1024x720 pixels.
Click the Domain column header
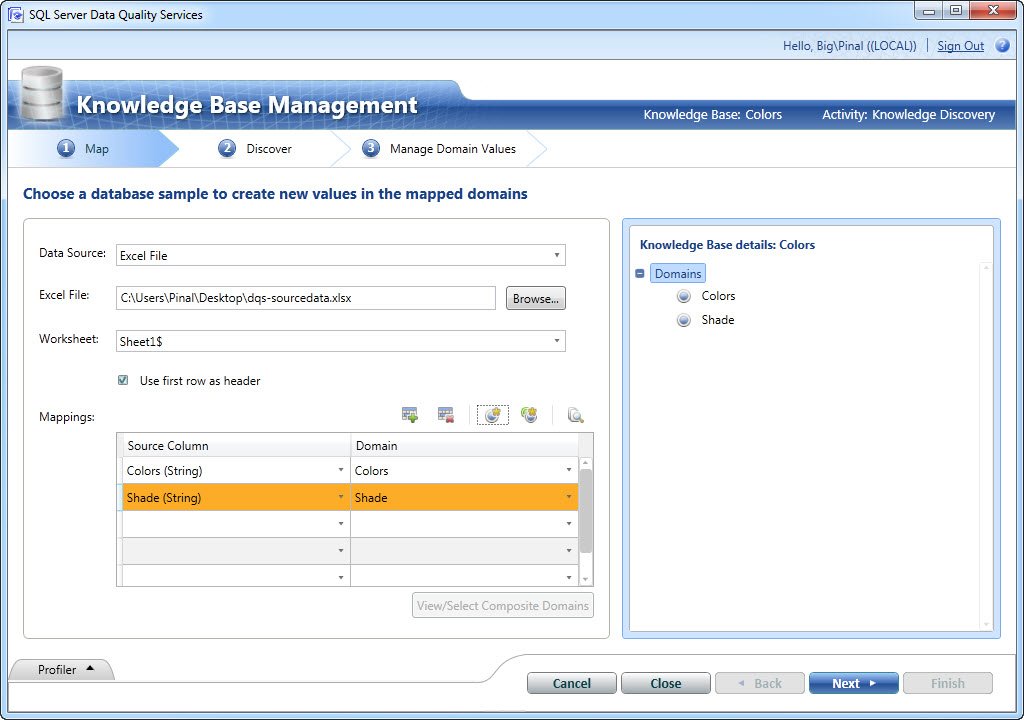pos(464,446)
